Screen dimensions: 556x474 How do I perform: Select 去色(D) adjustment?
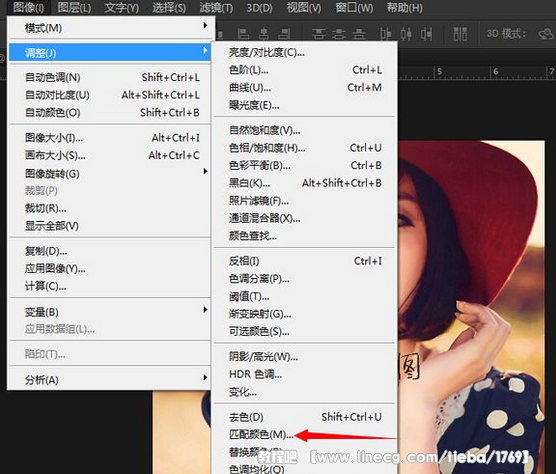coord(304,417)
